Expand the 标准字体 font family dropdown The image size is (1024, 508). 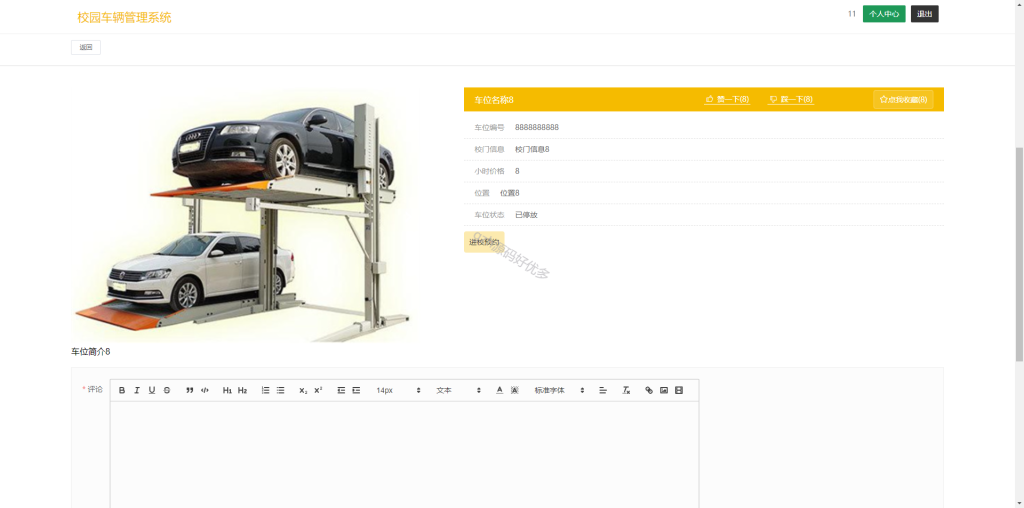pyautogui.click(x=559, y=390)
